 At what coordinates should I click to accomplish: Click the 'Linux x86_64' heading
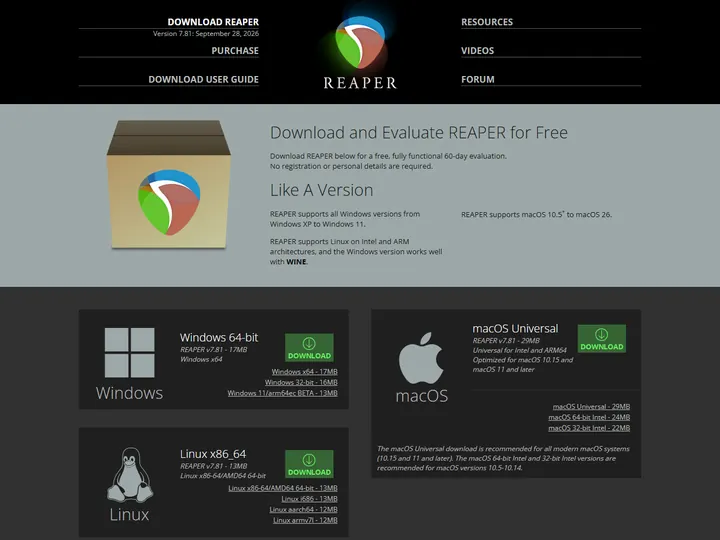(x=213, y=454)
